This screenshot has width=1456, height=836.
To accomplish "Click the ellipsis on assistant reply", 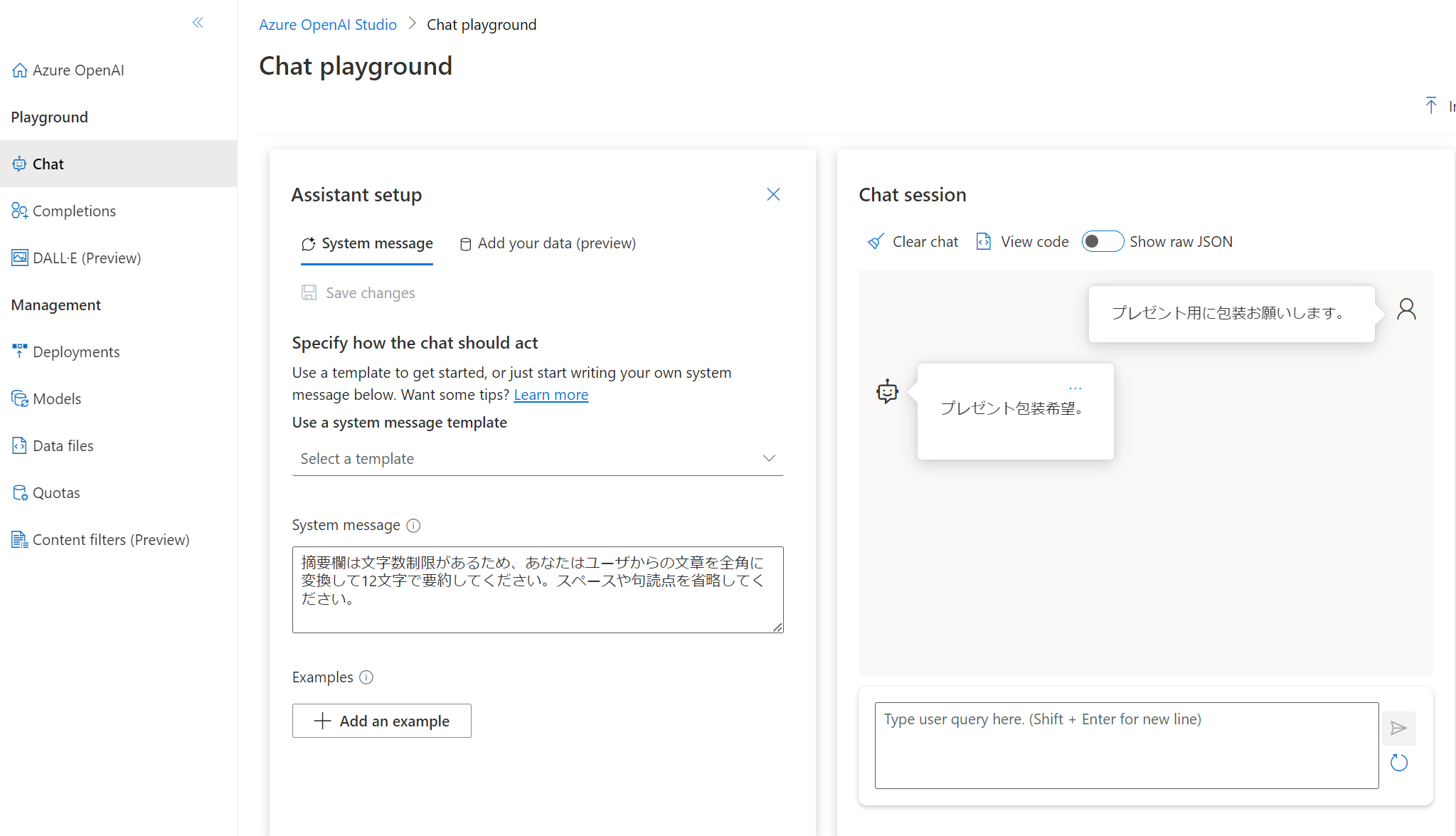I will pyautogui.click(x=1075, y=388).
